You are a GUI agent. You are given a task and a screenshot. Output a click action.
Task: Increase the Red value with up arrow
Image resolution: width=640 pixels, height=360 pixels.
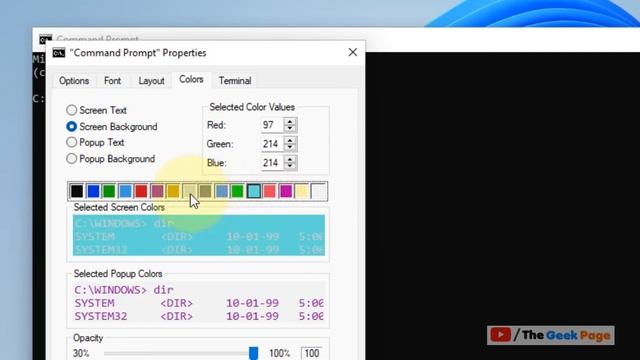click(x=290, y=121)
